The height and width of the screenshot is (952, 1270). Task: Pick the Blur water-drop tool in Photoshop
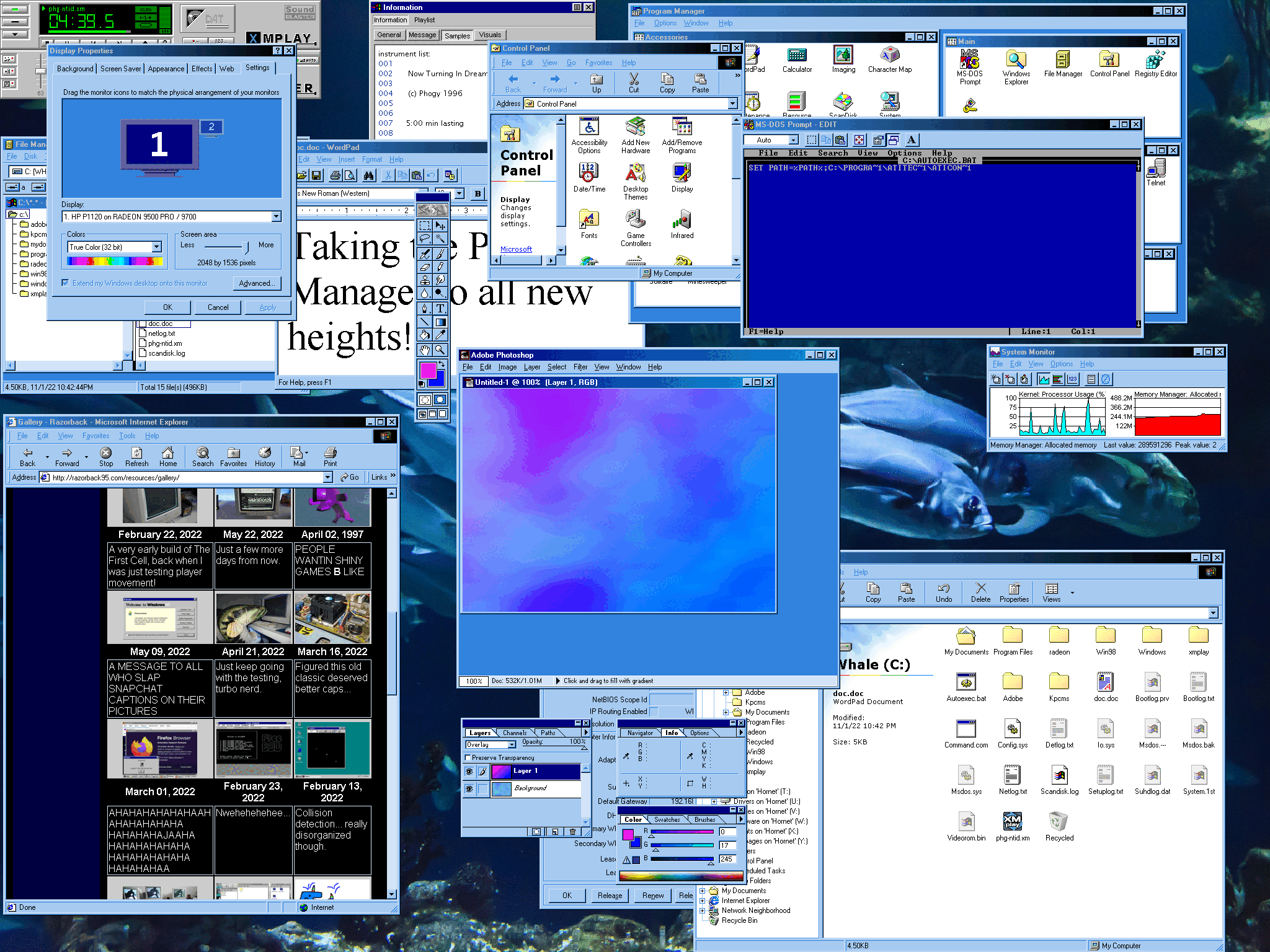pyautogui.click(x=425, y=294)
